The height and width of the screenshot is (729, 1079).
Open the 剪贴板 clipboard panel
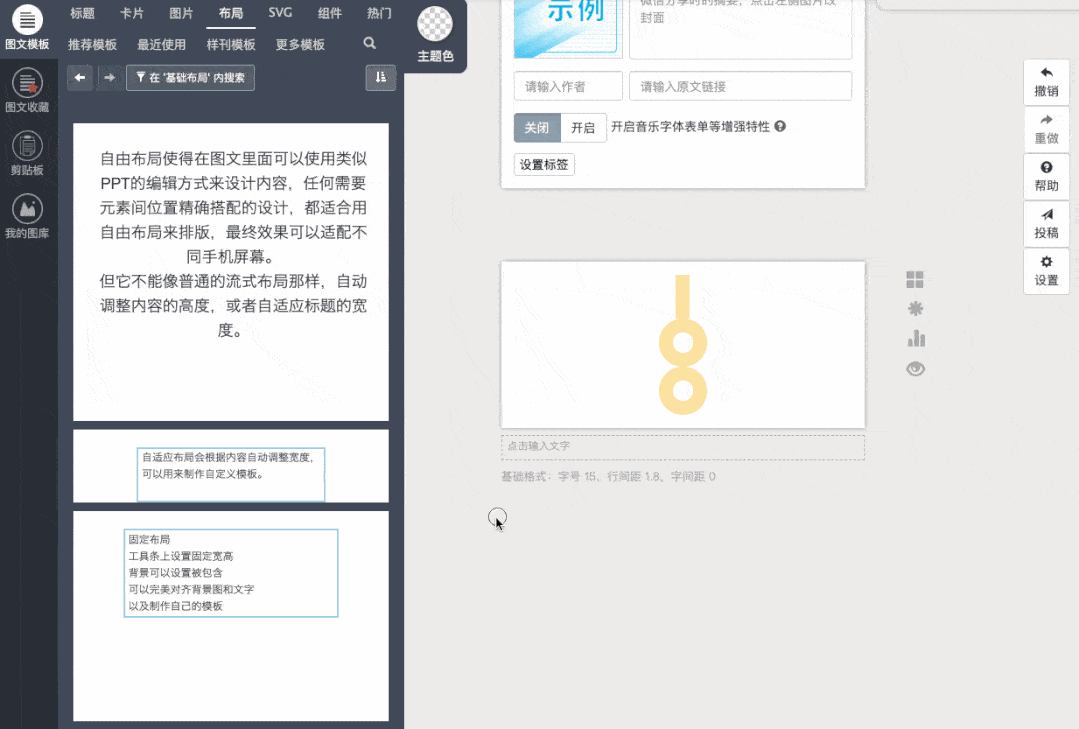click(x=28, y=153)
